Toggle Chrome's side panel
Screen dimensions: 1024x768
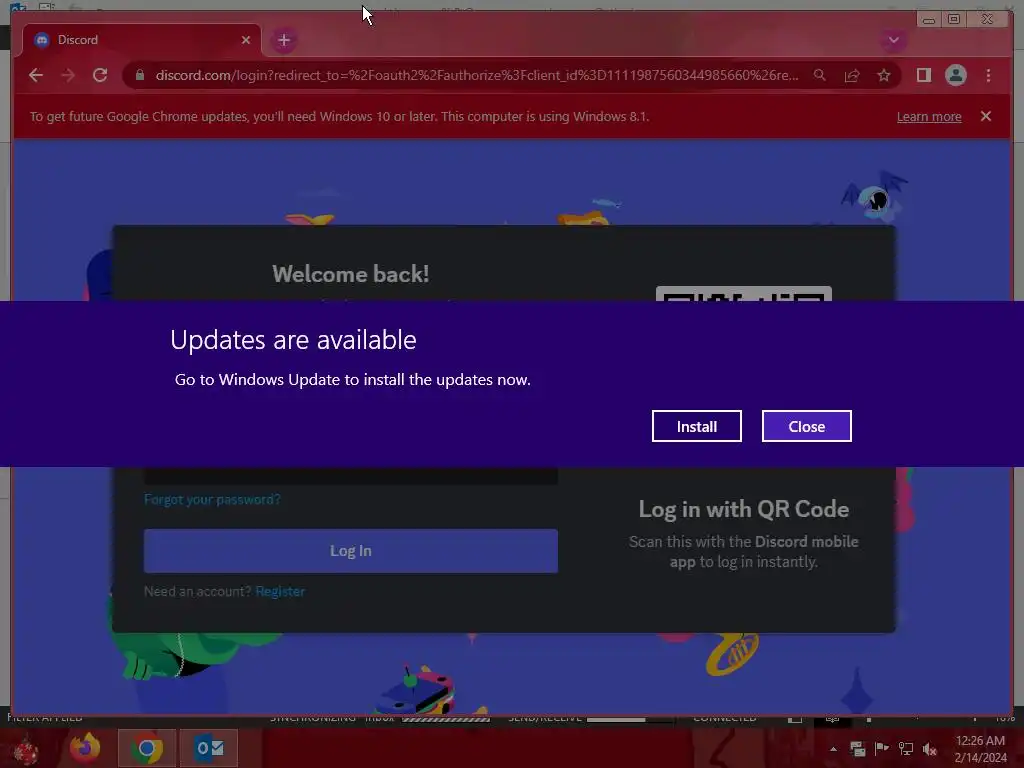pyautogui.click(x=923, y=75)
